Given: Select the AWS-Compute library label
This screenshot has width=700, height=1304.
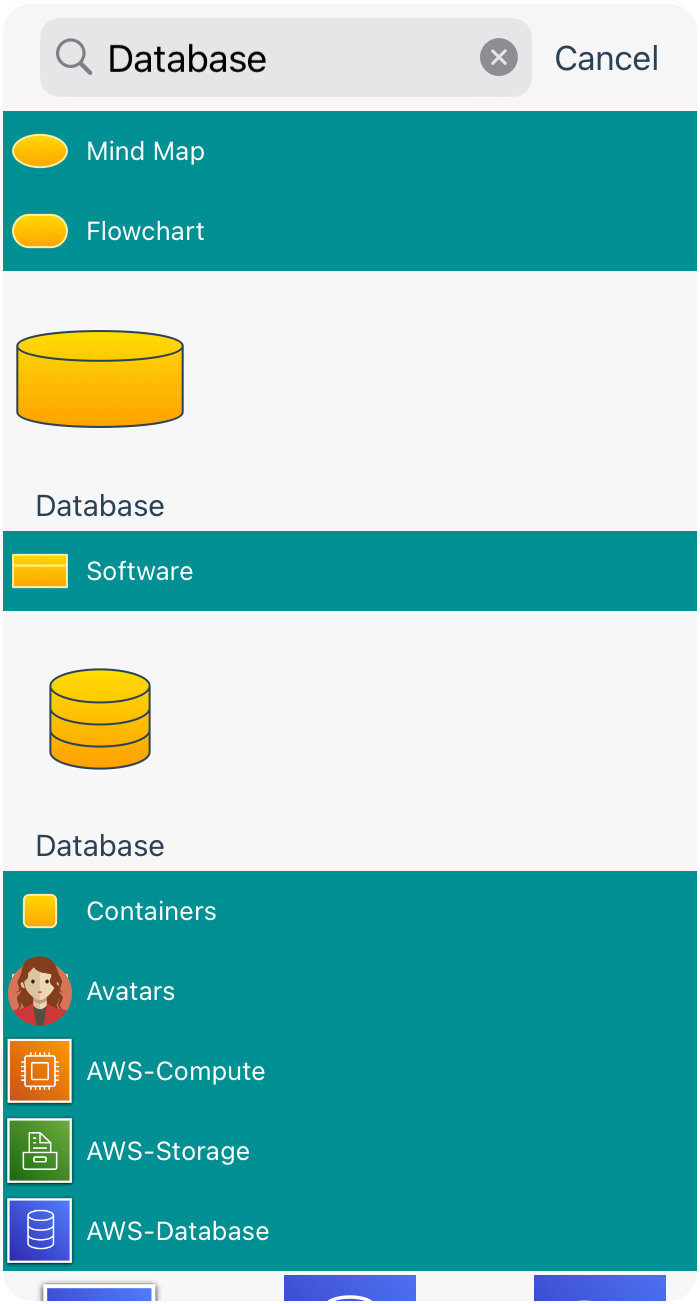Looking at the screenshot, I should 176,1071.
